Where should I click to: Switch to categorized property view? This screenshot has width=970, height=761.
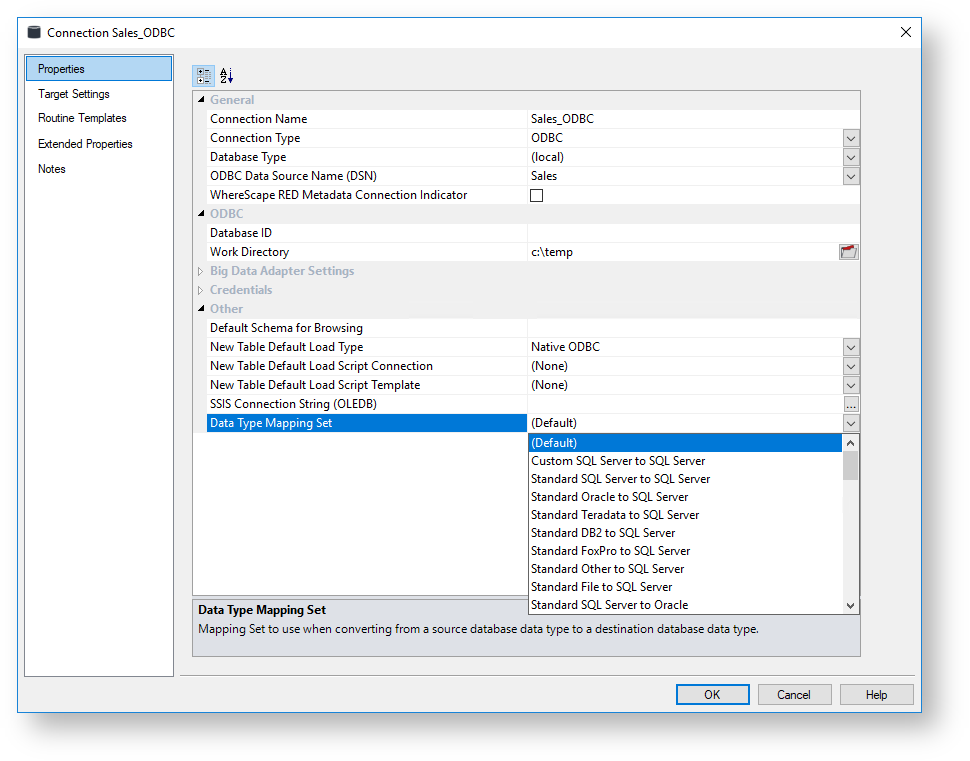(204, 76)
